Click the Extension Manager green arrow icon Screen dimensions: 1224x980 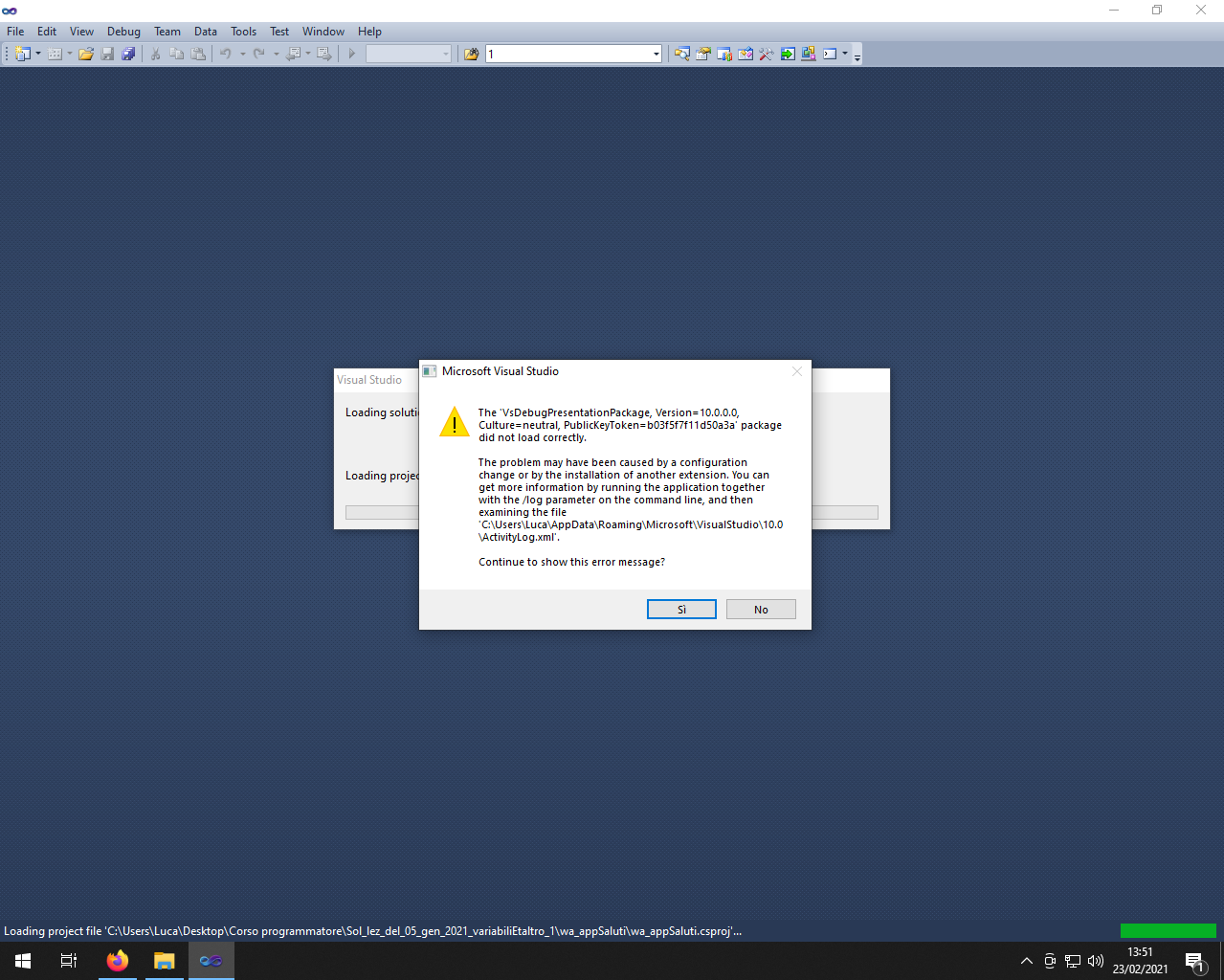(788, 54)
